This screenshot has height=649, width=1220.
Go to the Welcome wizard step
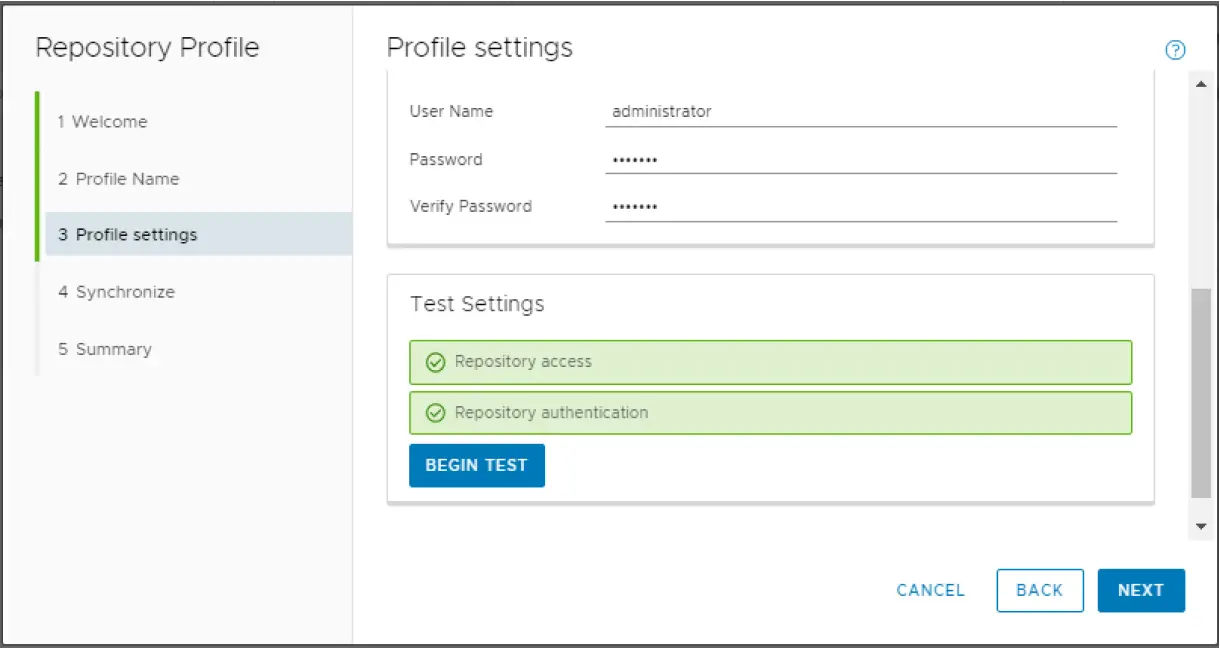click(x=102, y=122)
